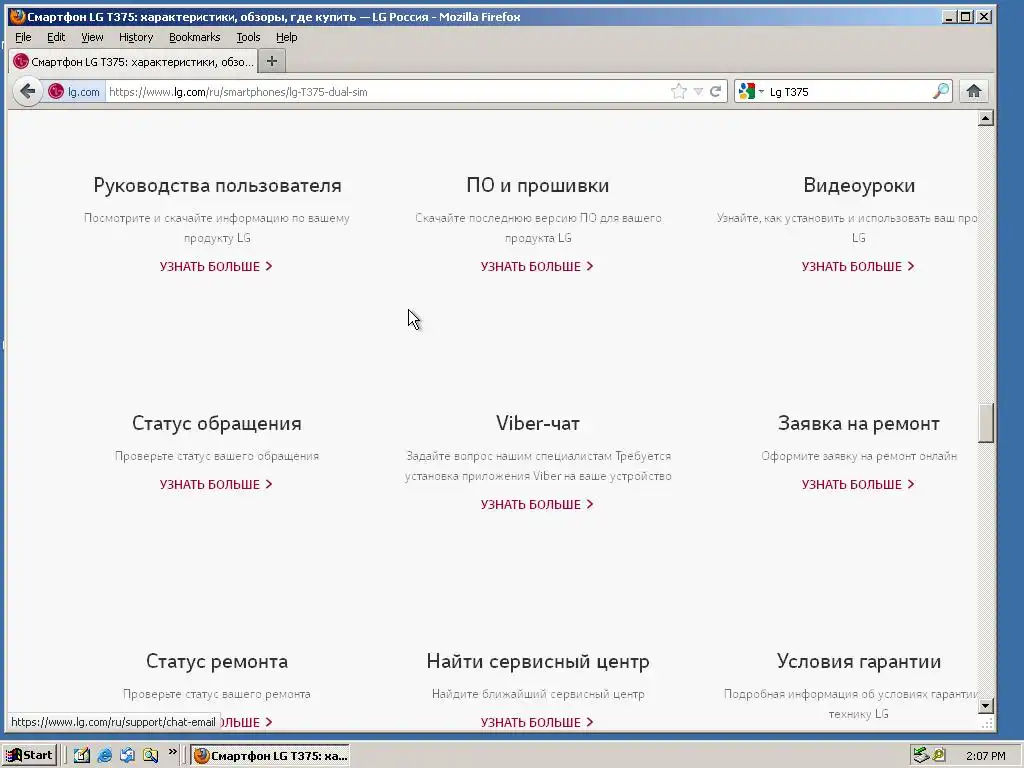Click the Firefox logo in title bar

[x=17, y=16]
